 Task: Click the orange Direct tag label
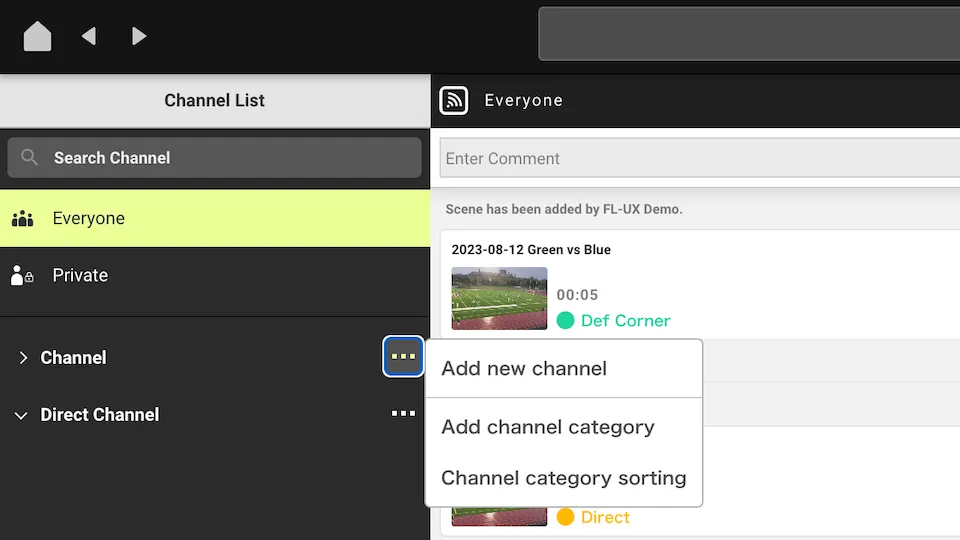point(605,517)
